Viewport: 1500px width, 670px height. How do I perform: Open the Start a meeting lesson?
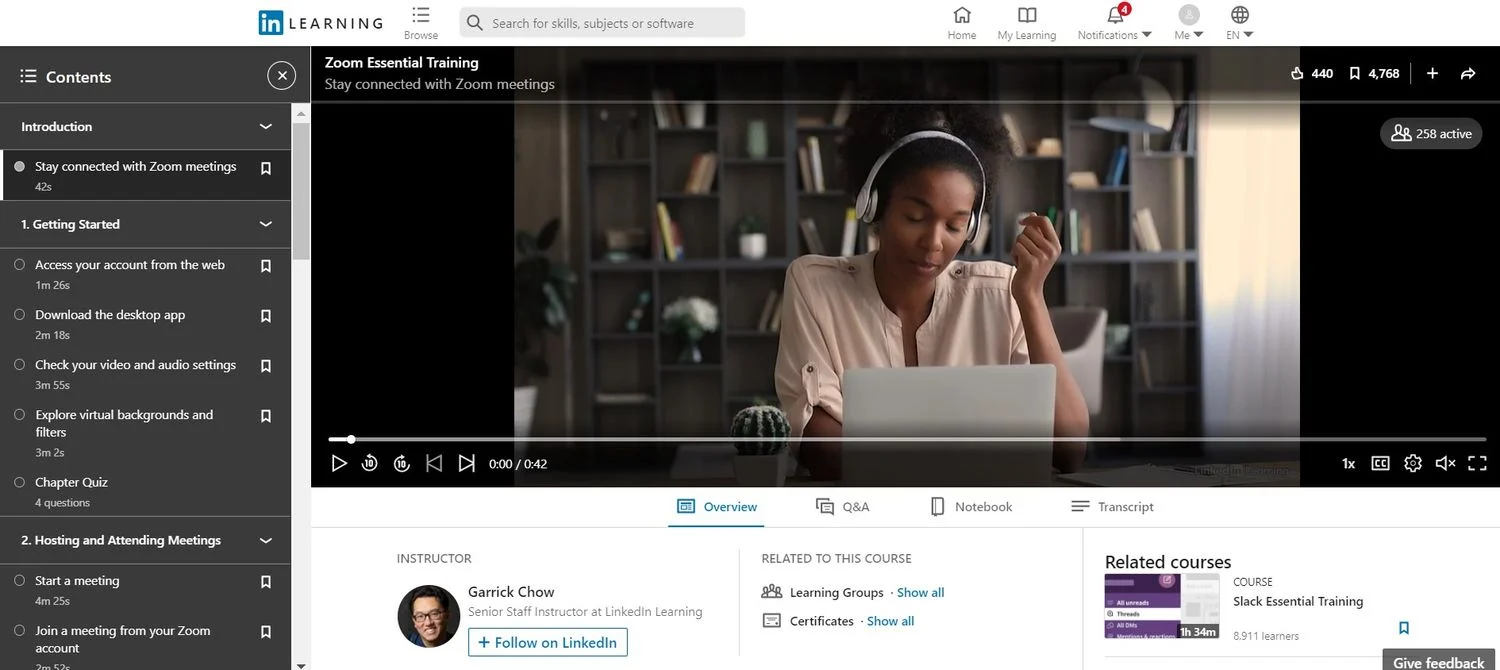tap(77, 581)
